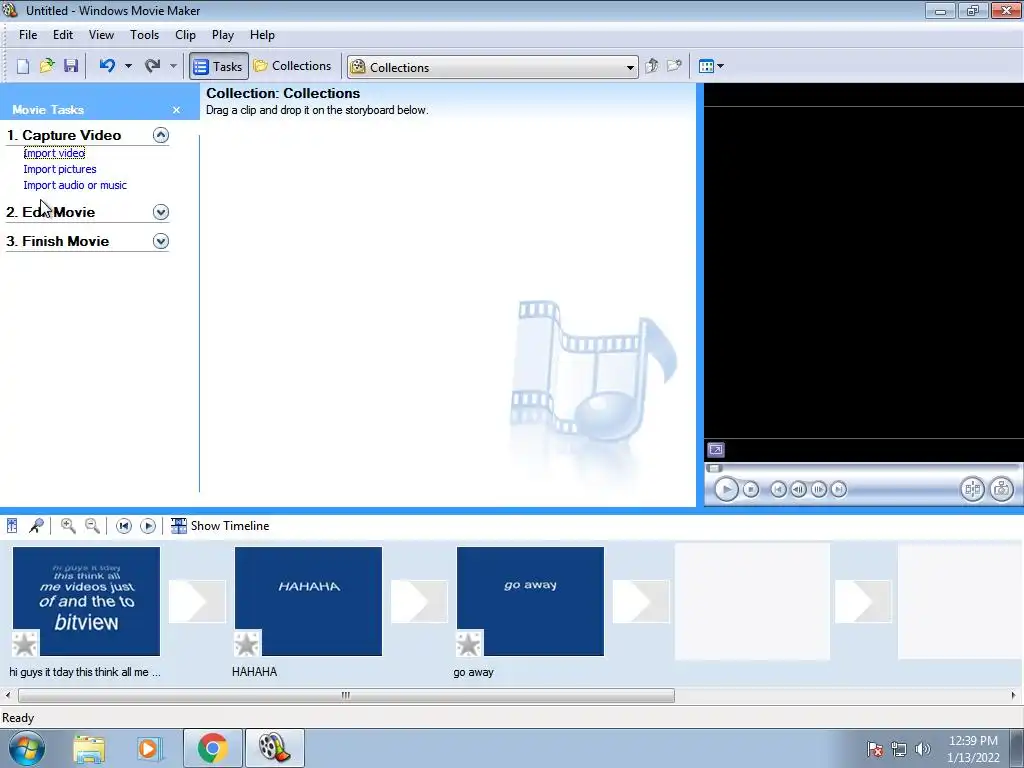Expand the Finish Movie section
1024x768 pixels.
click(x=161, y=242)
